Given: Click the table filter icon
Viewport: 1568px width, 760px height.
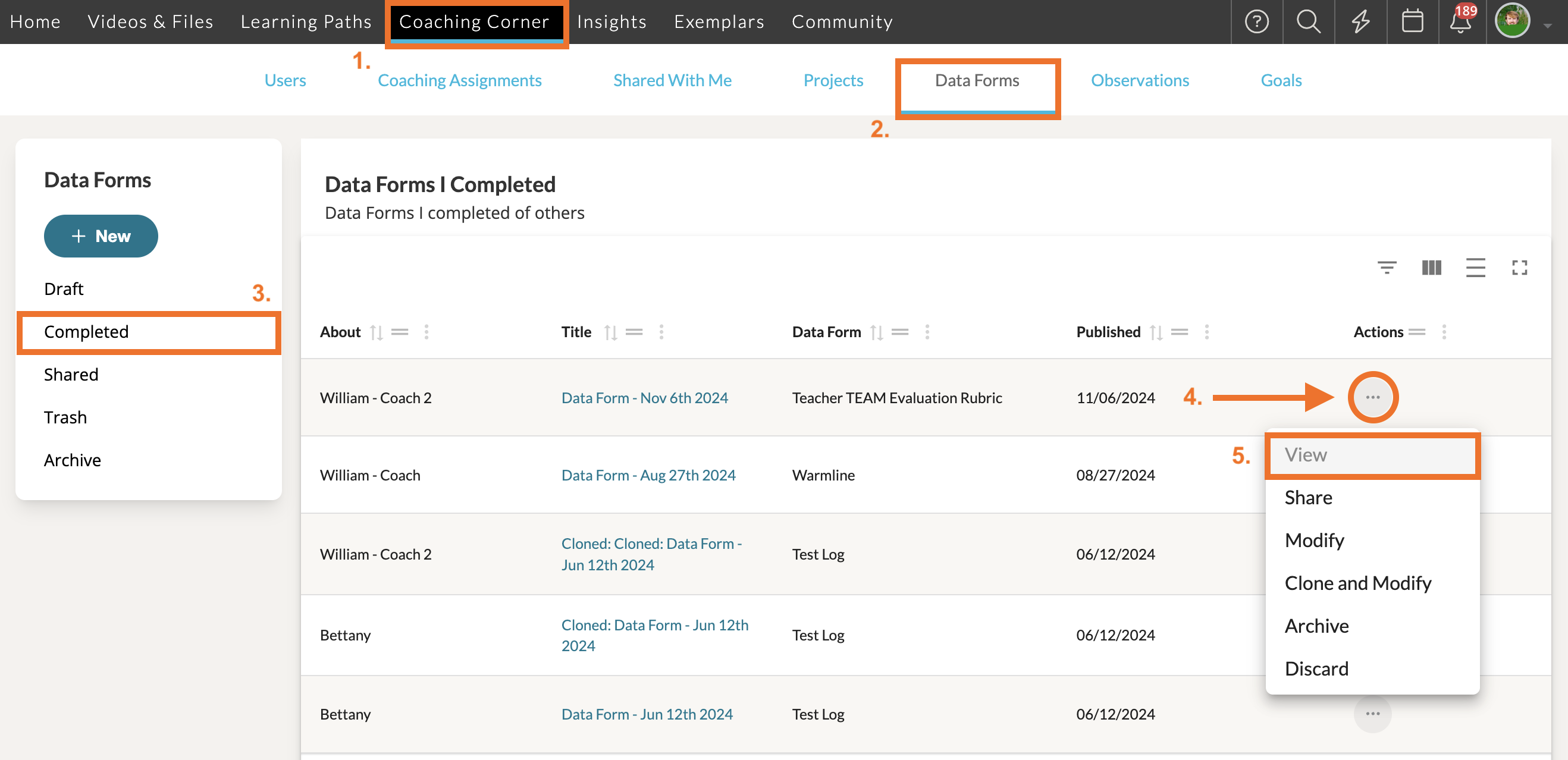Looking at the screenshot, I should pos(1387,267).
